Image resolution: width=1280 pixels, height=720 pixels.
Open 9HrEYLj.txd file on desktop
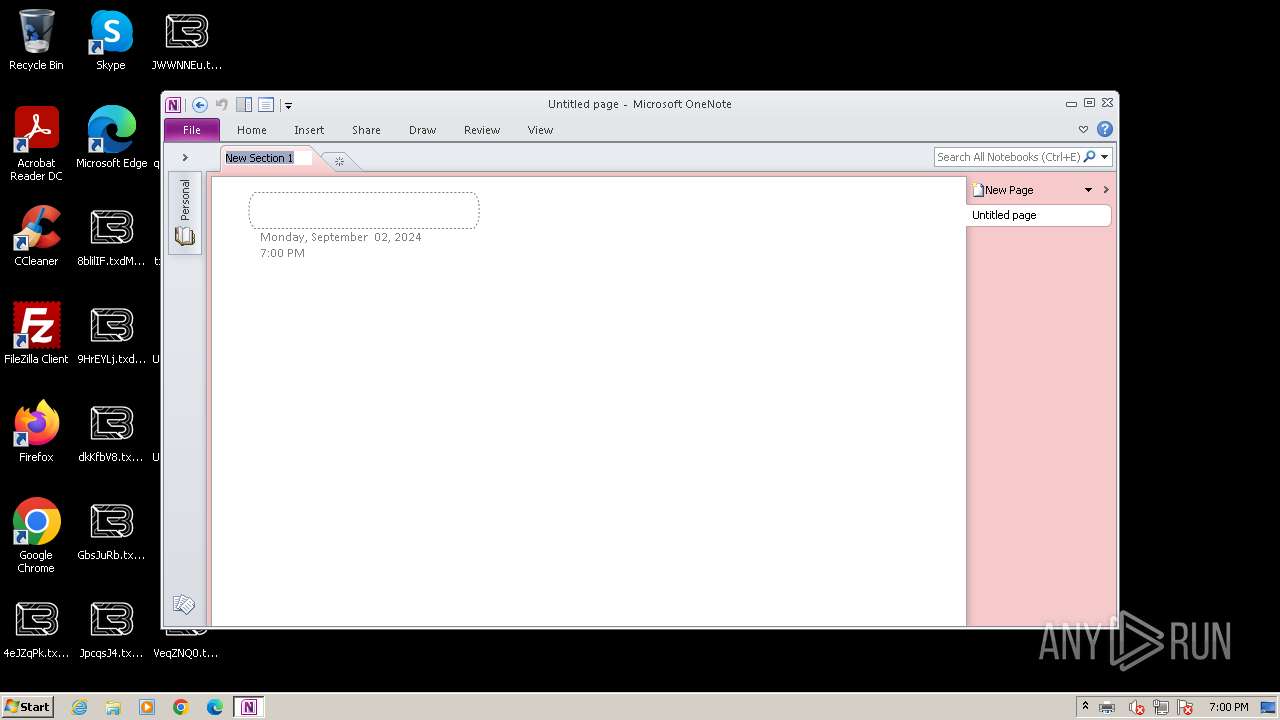tap(111, 334)
